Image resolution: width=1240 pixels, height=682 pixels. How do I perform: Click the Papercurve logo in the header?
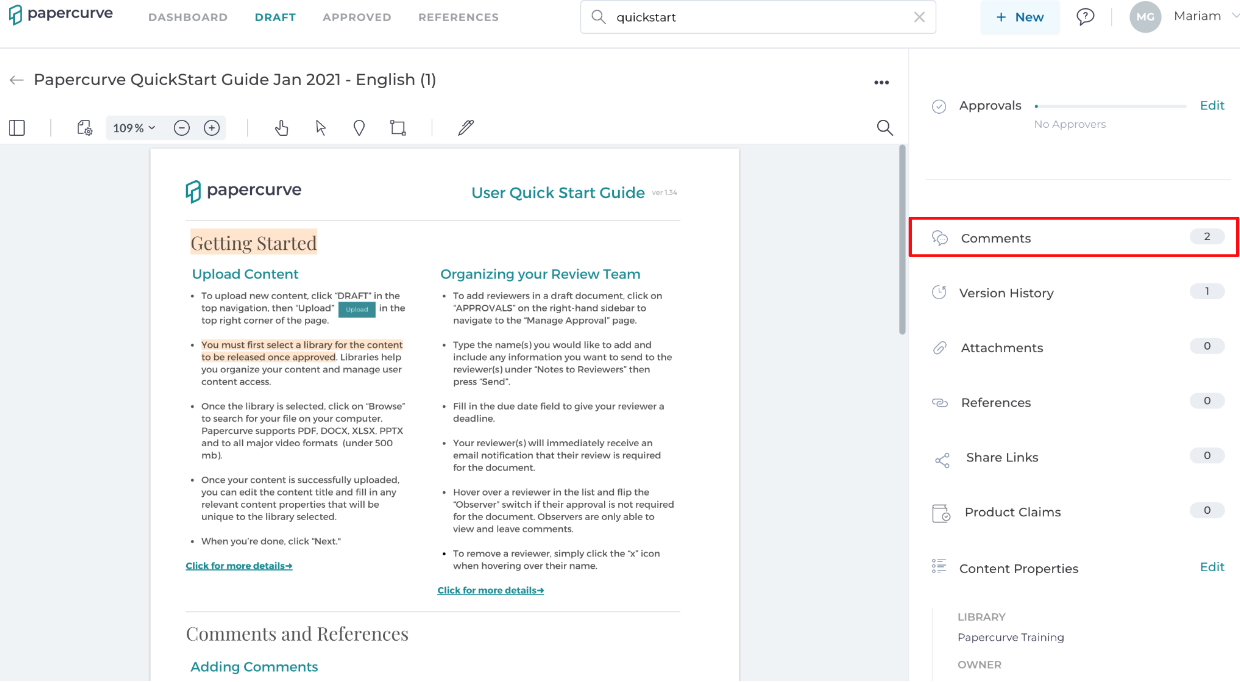point(61,15)
